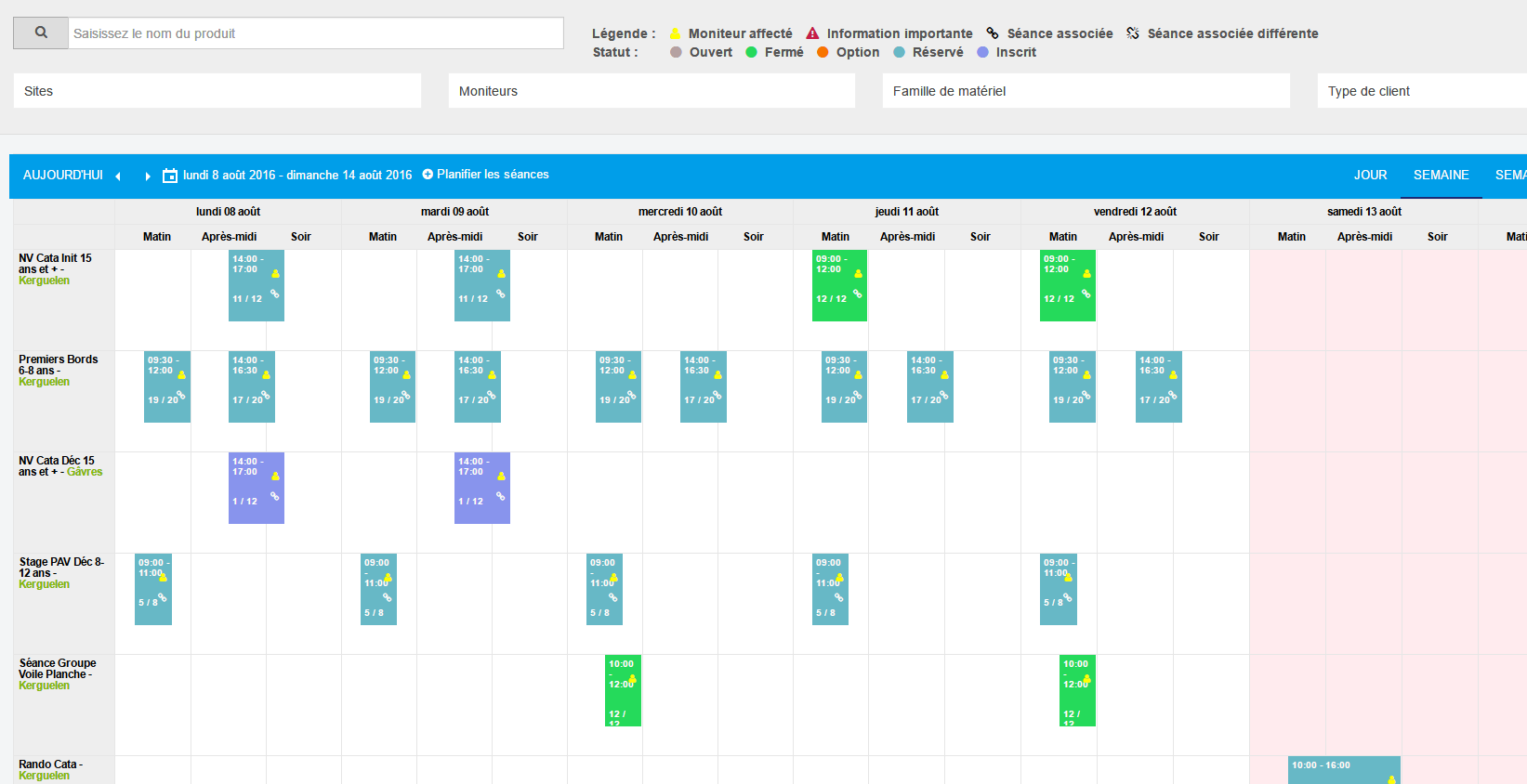The image size is (1527, 784).
Task: Go to previous week with left arrow
Action: (x=118, y=176)
